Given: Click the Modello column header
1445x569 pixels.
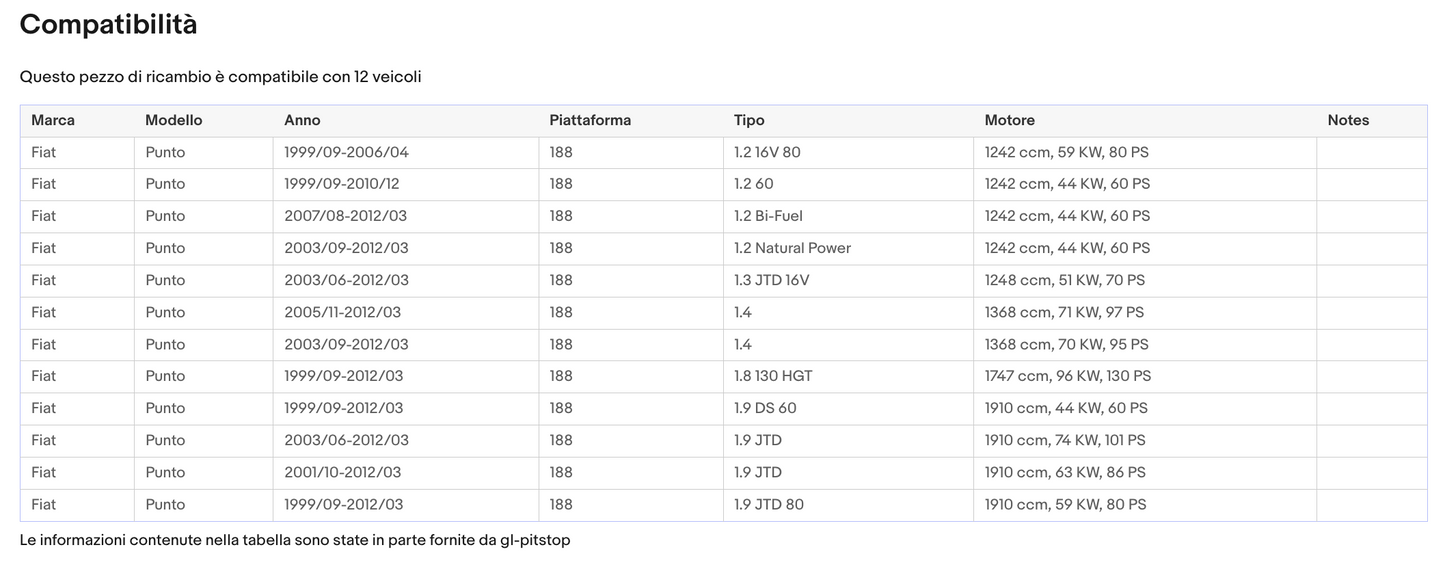Looking at the screenshot, I should 173,120.
